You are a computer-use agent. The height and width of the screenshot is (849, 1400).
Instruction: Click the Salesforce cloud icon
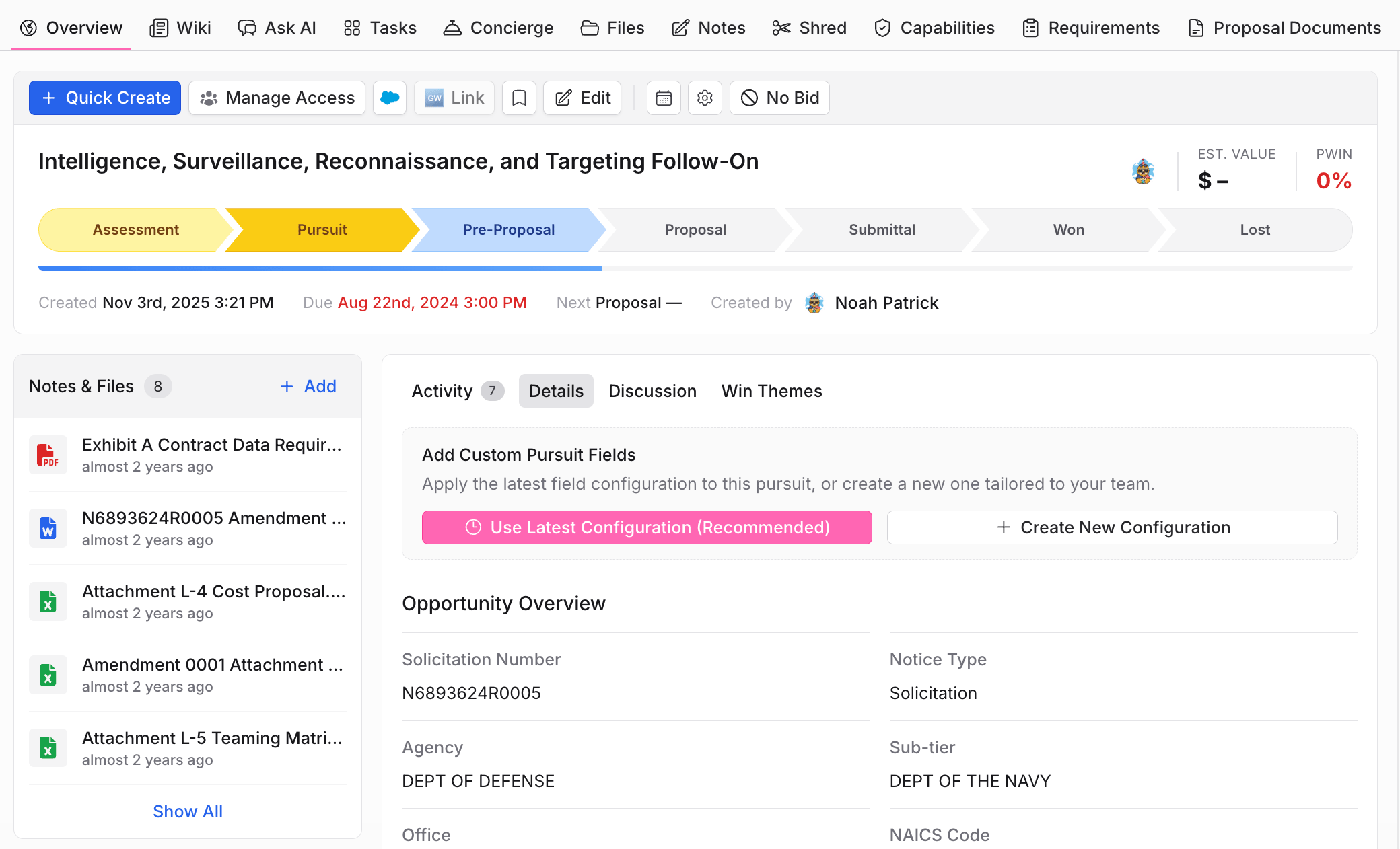[390, 98]
